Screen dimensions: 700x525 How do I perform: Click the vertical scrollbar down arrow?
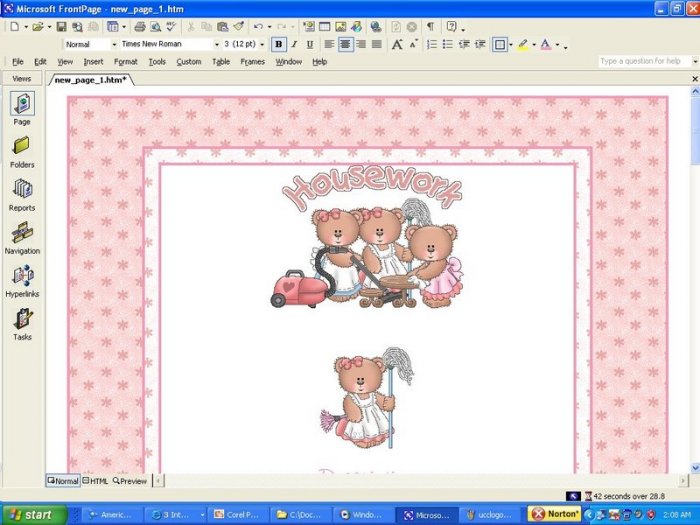tap(695, 468)
